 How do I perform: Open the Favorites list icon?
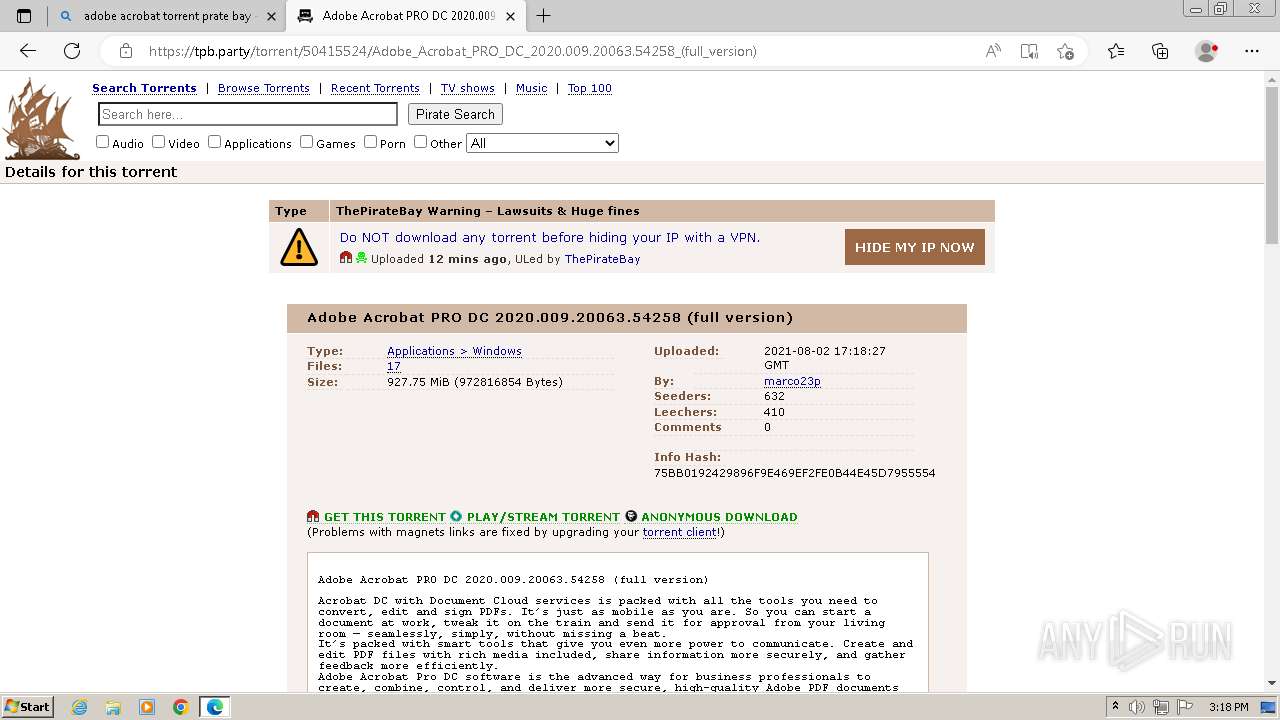(x=1116, y=51)
